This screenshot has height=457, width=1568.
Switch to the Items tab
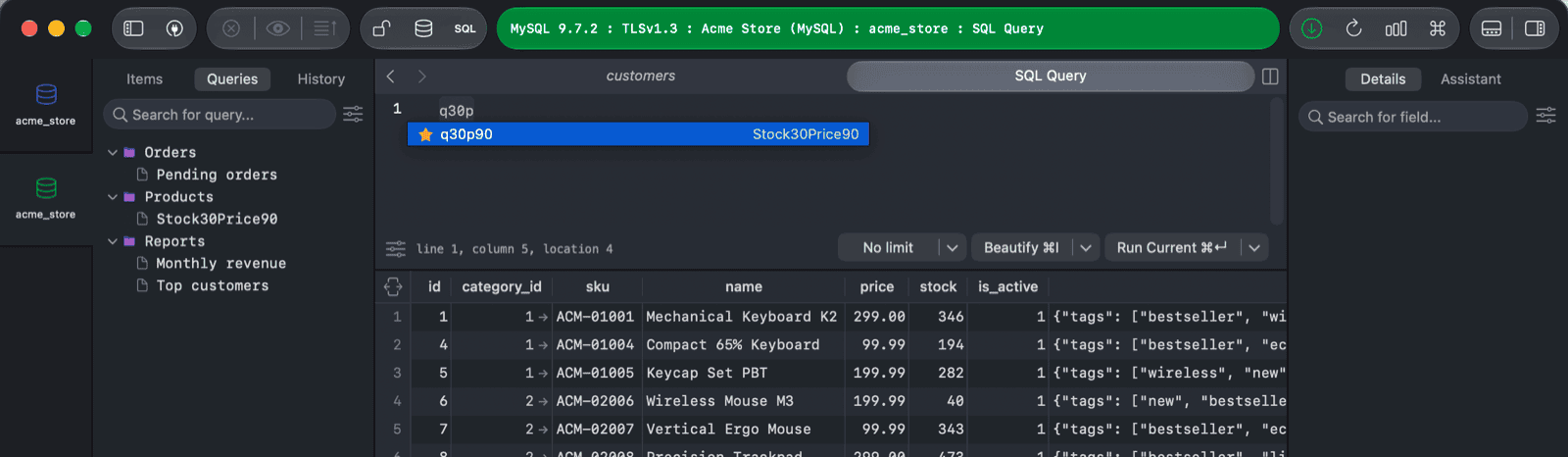(x=144, y=79)
